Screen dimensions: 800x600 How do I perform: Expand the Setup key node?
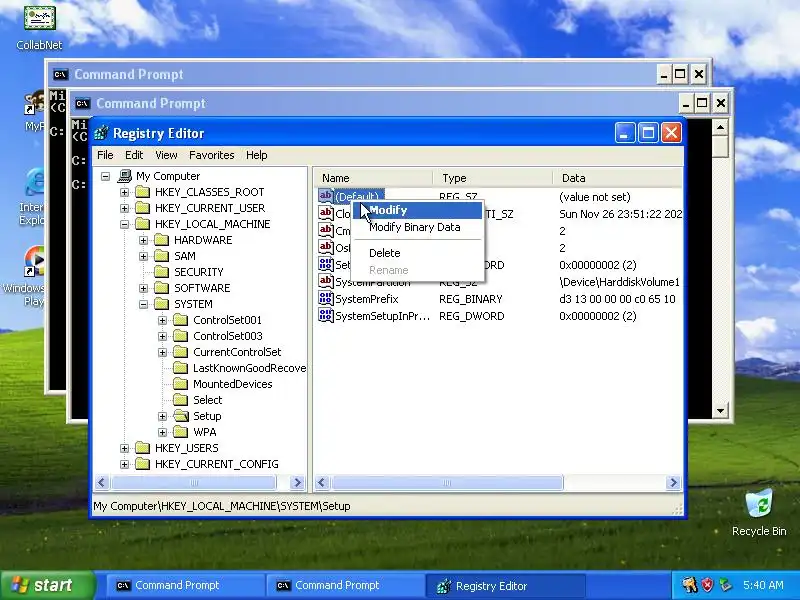tap(162, 416)
